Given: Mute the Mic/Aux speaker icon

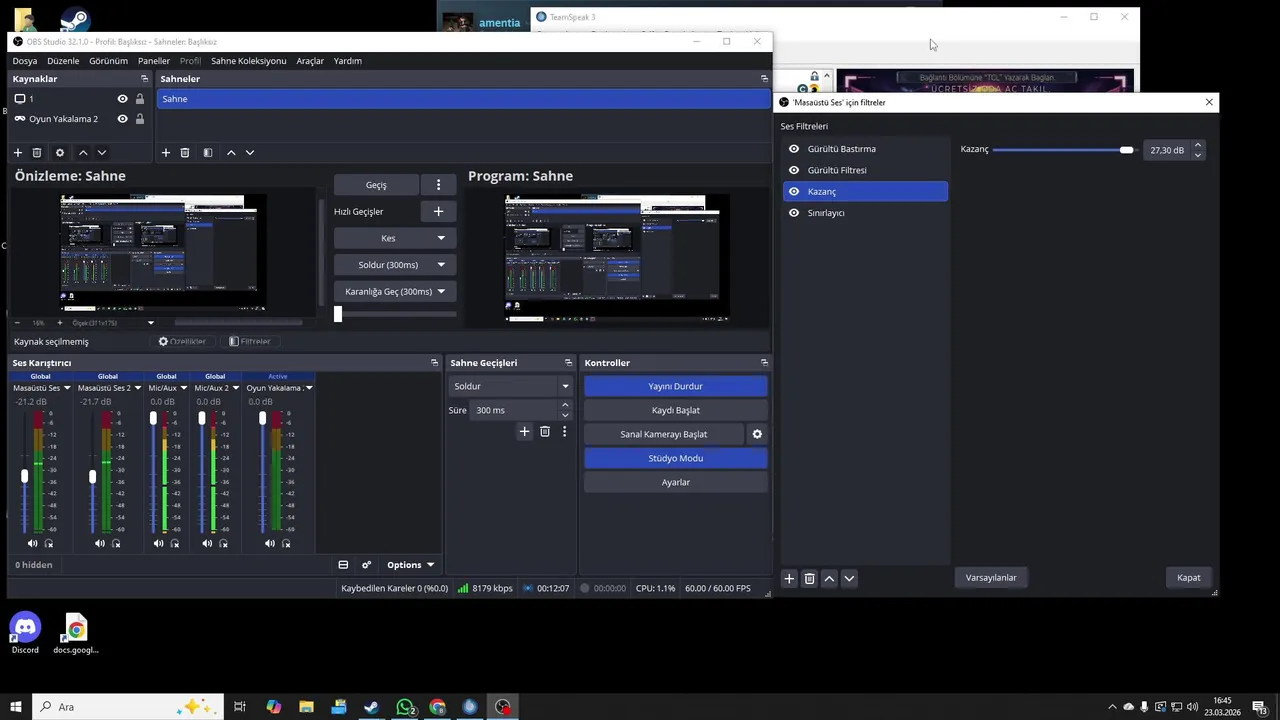Looking at the screenshot, I should tap(158, 543).
